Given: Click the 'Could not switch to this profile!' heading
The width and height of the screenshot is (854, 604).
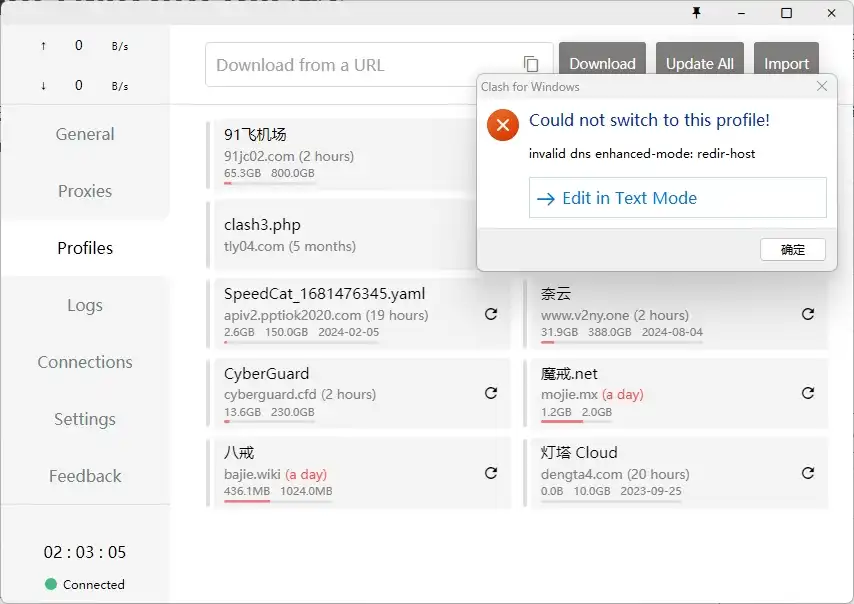Looking at the screenshot, I should click(x=649, y=120).
